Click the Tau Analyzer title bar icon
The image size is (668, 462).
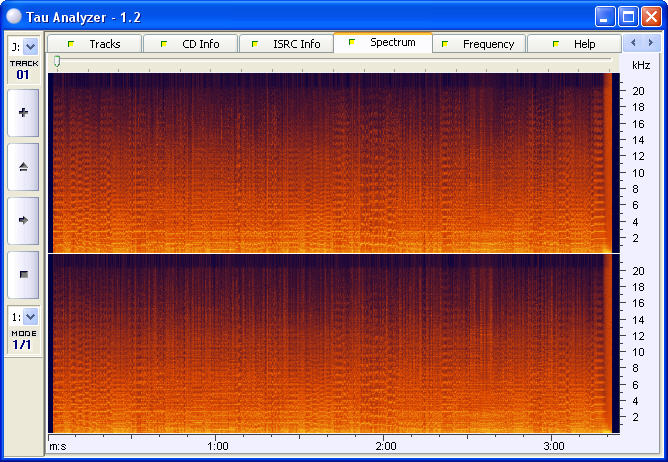[14, 16]
